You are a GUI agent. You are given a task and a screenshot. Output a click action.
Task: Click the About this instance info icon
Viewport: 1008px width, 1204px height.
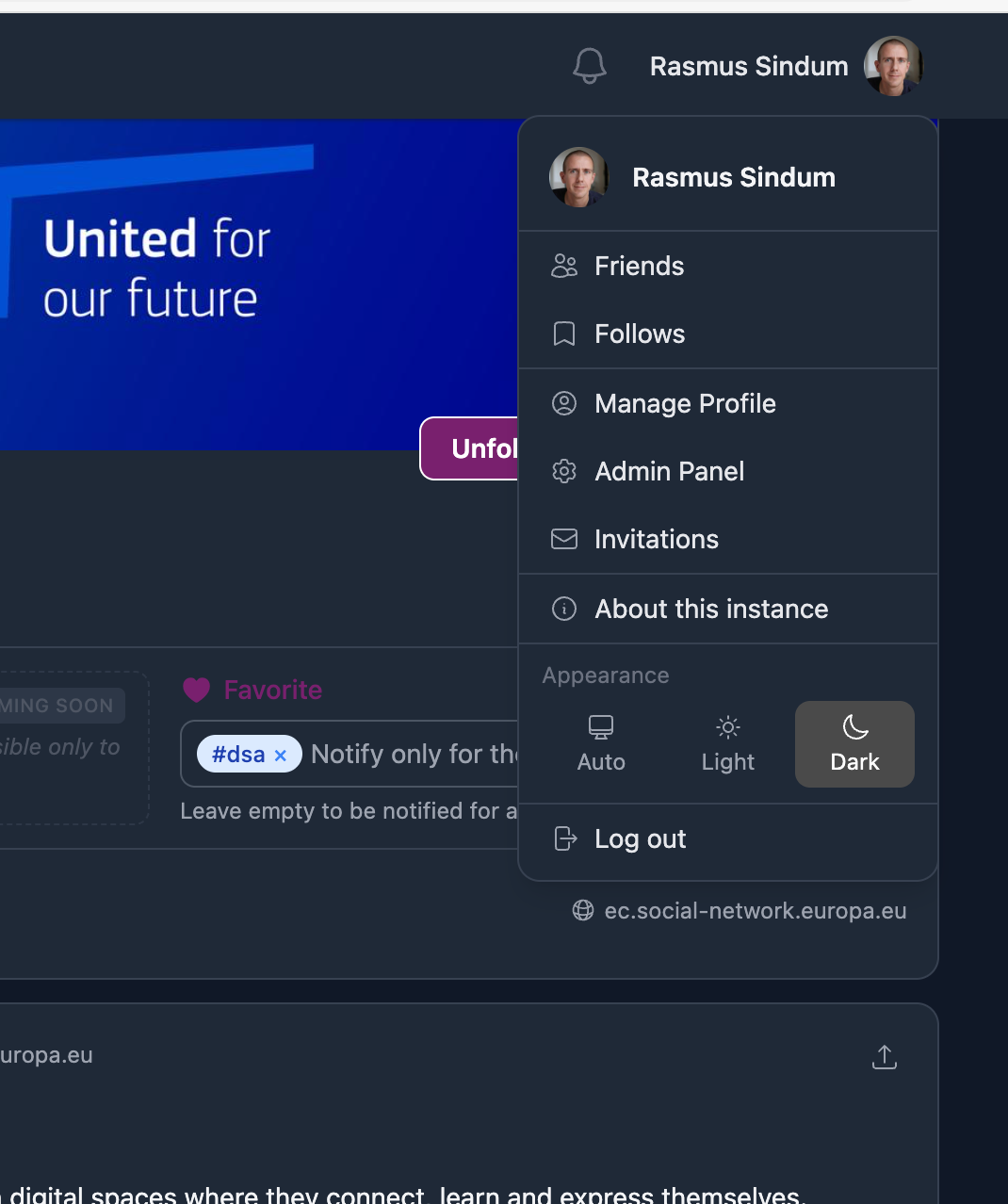[564, 609]
